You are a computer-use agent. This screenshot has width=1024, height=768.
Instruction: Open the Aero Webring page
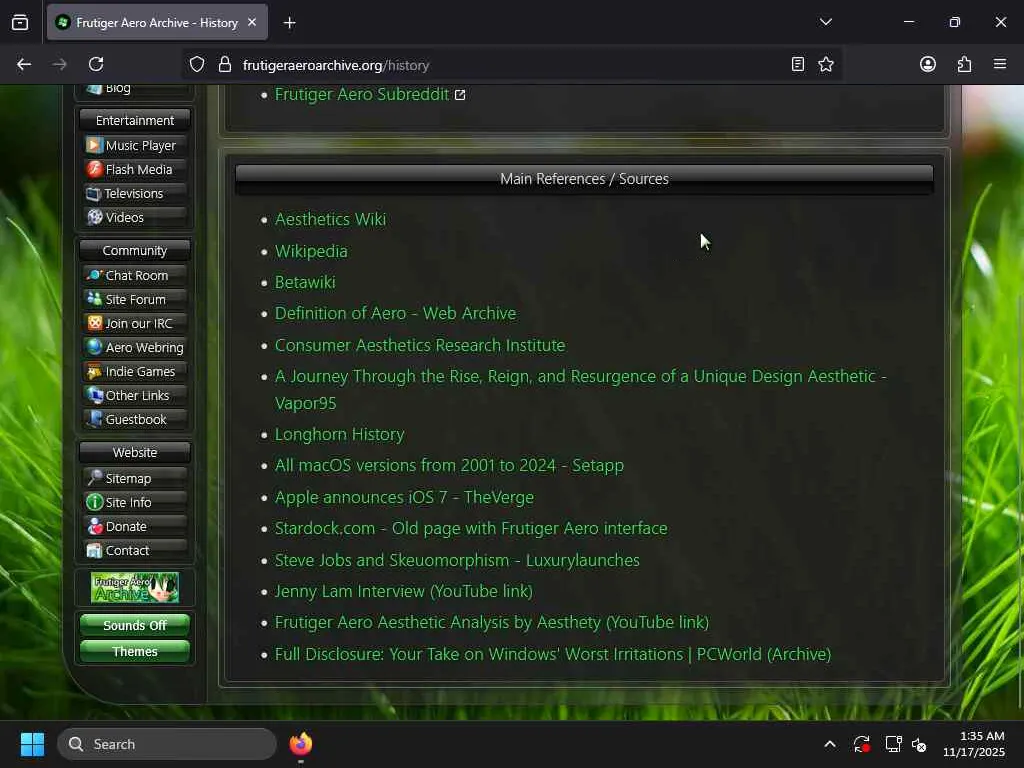(x=135, y=347)
